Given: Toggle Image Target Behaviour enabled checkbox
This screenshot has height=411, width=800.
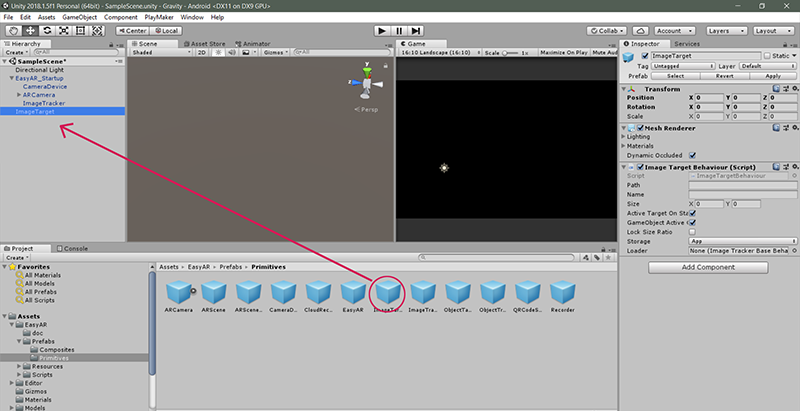Looking at the screenshot, I should tap(640, 167).
